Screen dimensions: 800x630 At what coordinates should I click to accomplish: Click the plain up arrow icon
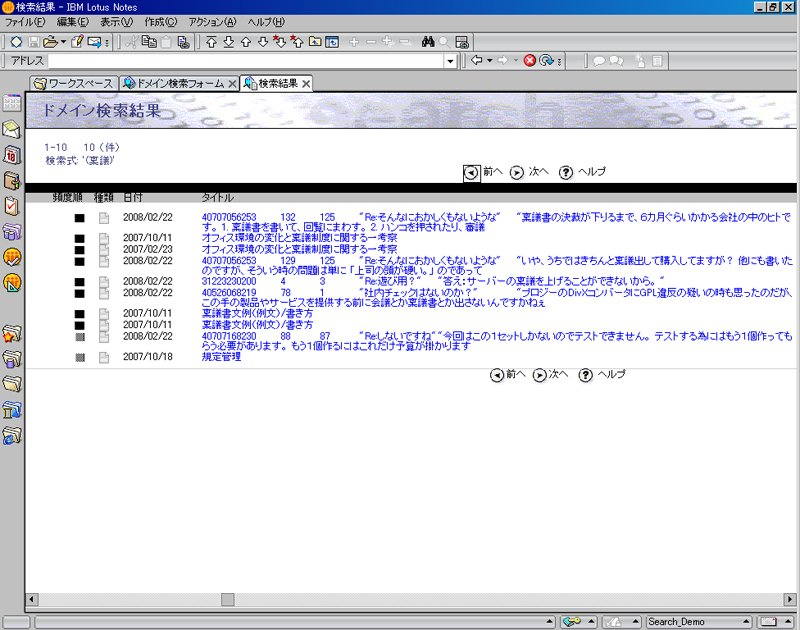[x=245, y=42]
